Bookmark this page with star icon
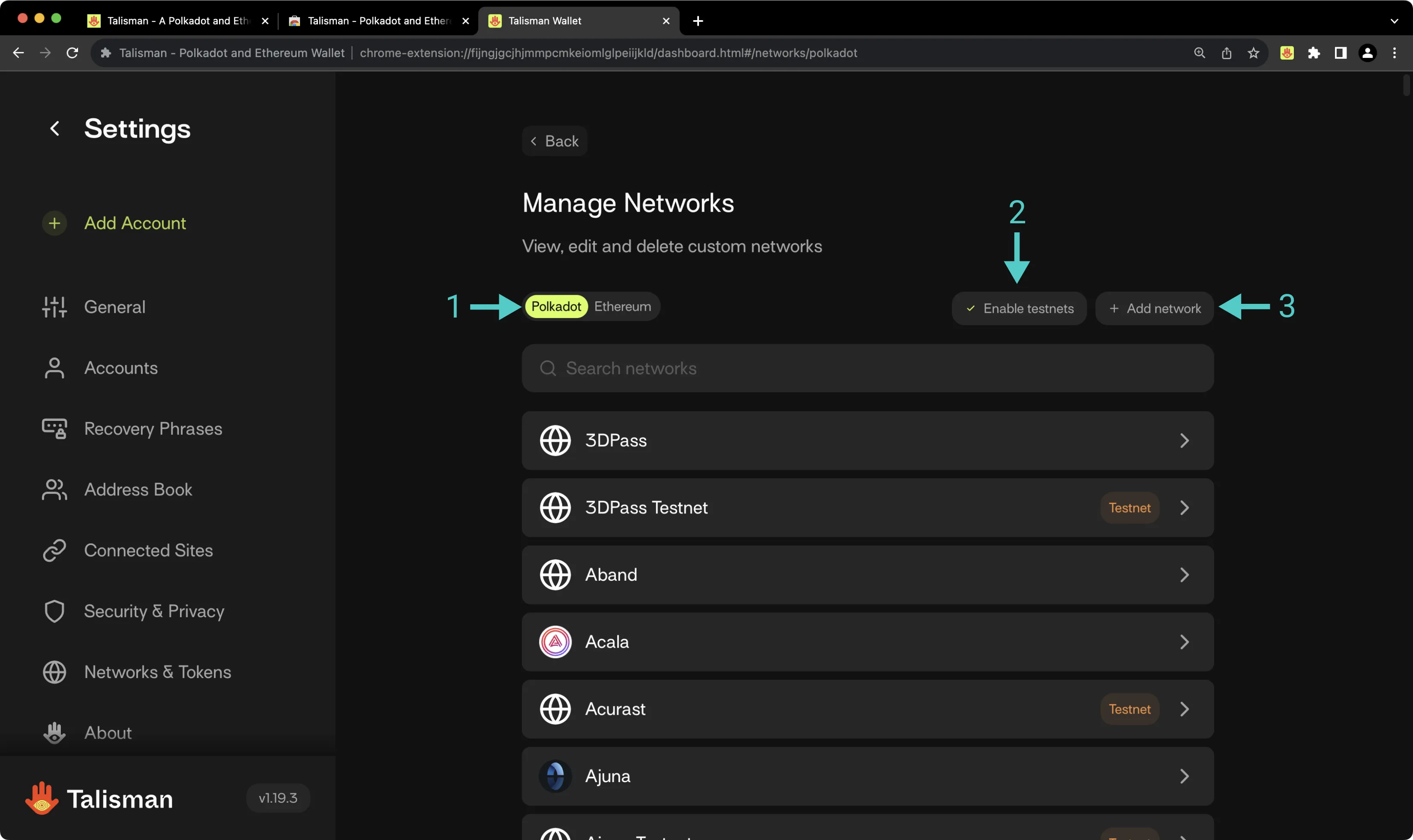 pyautogui.click(x=1253, y=53)
